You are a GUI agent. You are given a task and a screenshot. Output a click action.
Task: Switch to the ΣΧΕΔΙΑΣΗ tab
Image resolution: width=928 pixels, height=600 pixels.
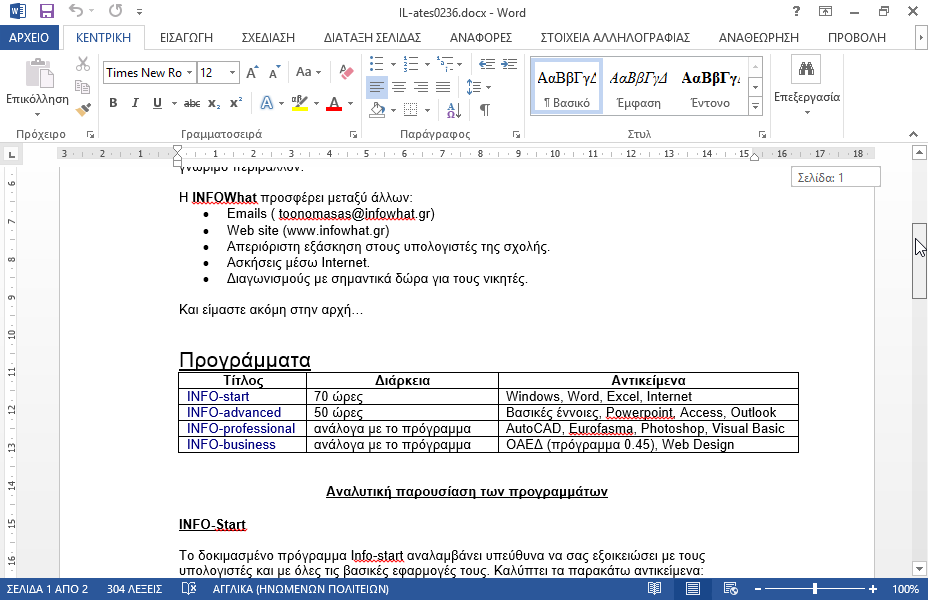click(x=268, y=37)
